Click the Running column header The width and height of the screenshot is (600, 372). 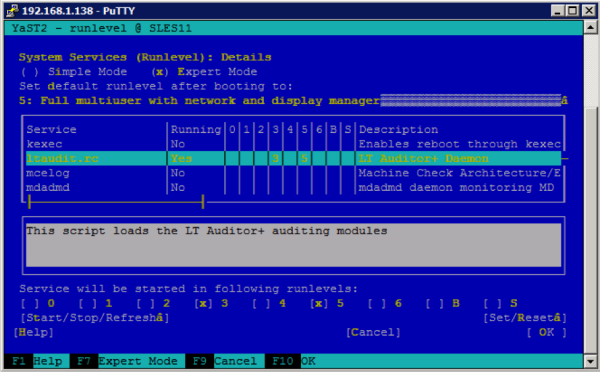tap(196, 130)
